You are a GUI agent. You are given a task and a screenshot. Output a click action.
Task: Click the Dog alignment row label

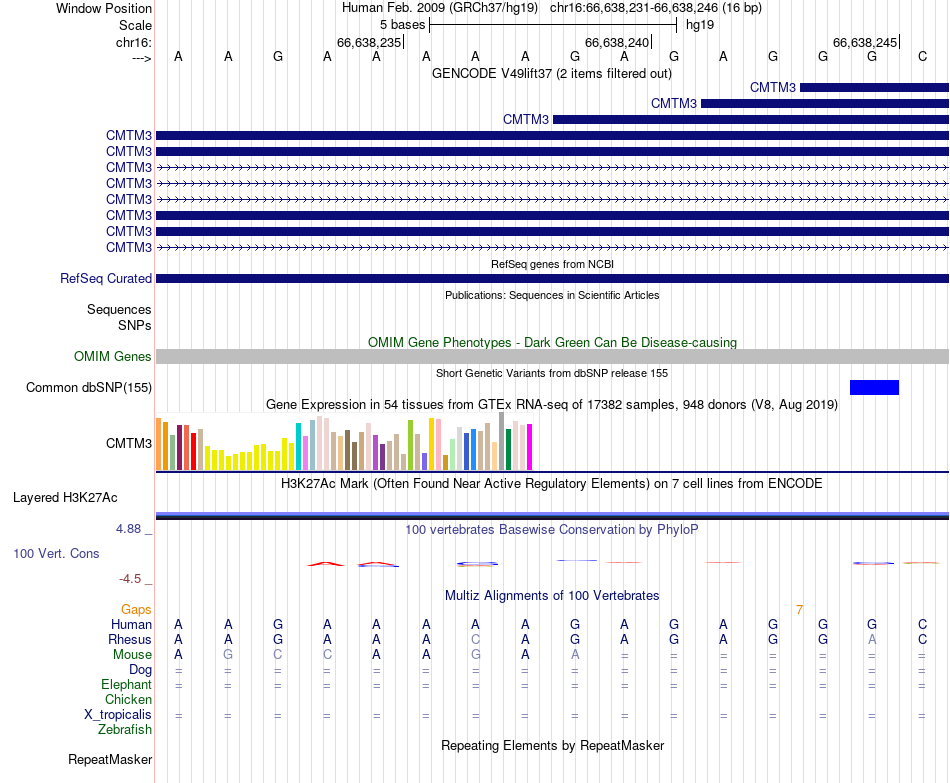(141, 670)
